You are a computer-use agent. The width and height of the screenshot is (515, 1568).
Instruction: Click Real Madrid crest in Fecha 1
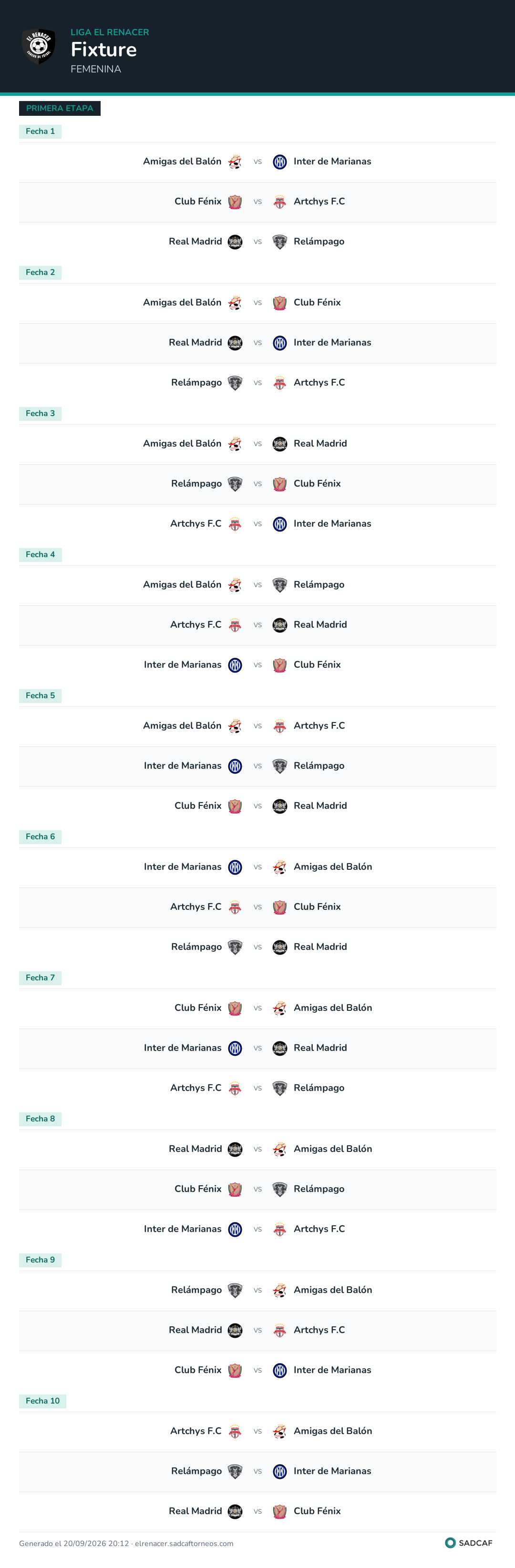coord(235,242)
